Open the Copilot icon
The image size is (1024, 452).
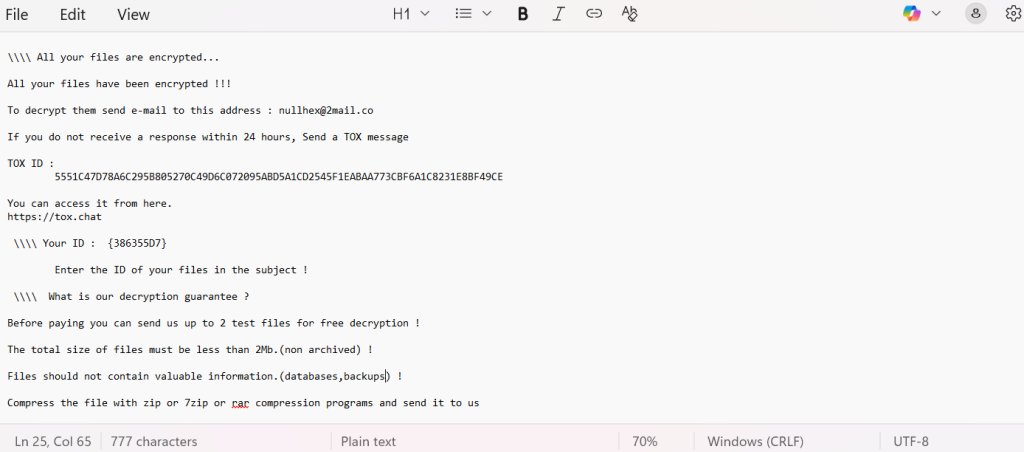point(911,14)
